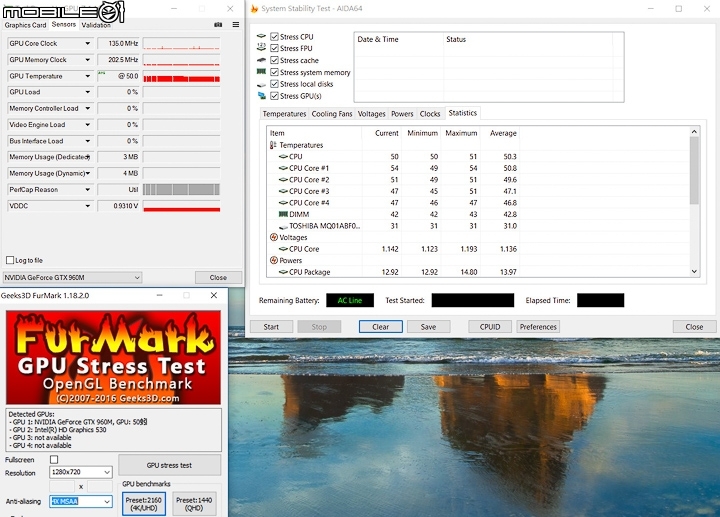This screenshot has width=720, height=517.
Task: Enable FurMark Fullscreen checkbox
Action: (x=54, y=460)
